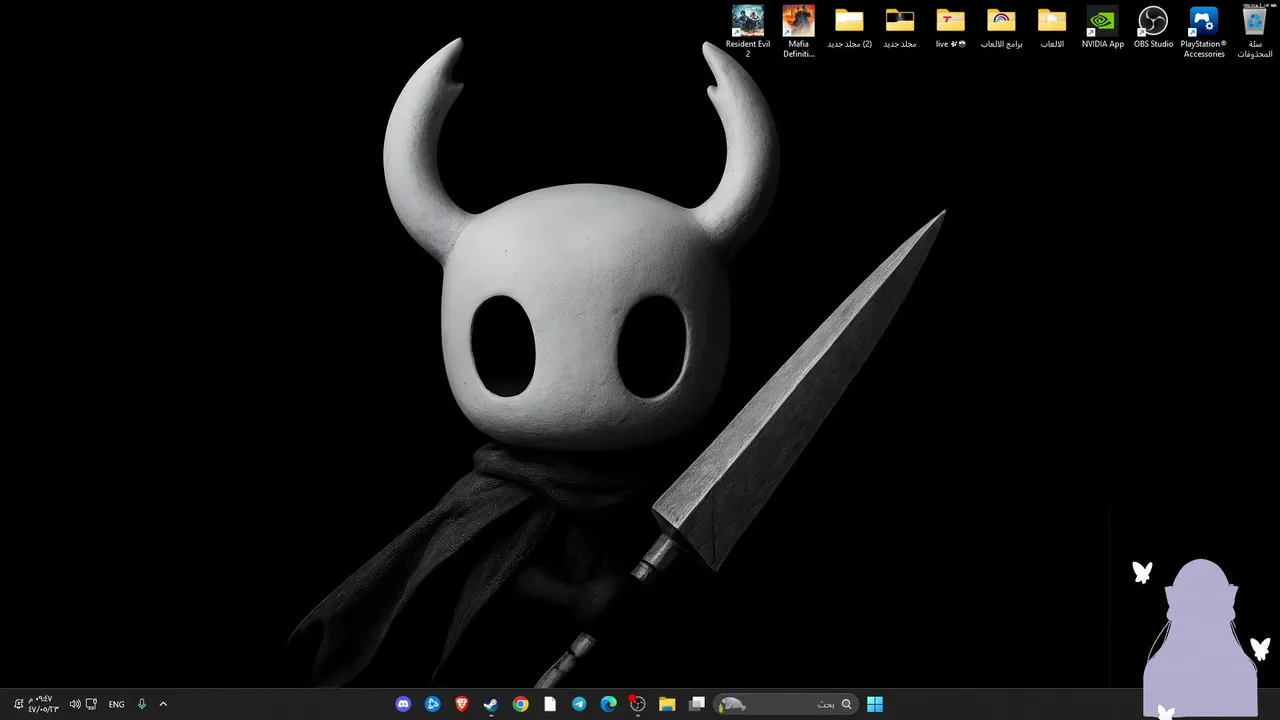
Task: Open Google Chrome from taskbar
Action: tap(520, 704)
